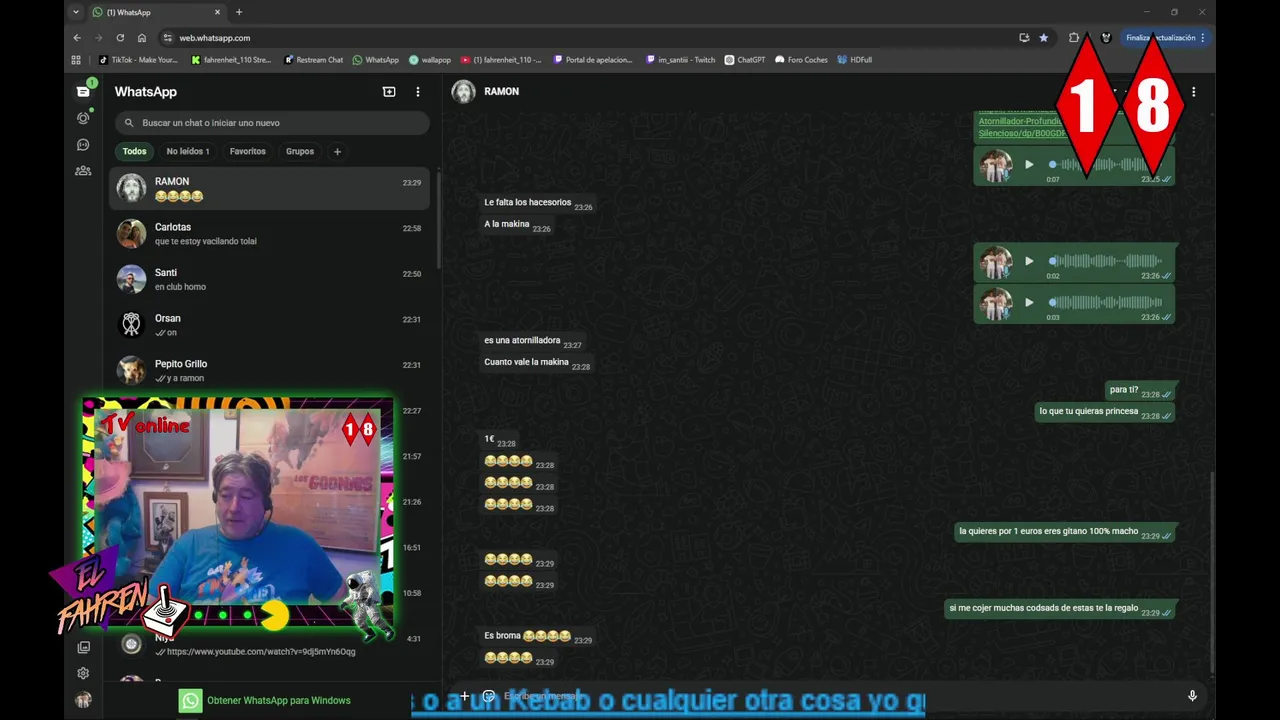Click Obtener WhatsApp para Windows
Image resolution: width=1280 pixels, height=720 pixels.
click(265, 701)
